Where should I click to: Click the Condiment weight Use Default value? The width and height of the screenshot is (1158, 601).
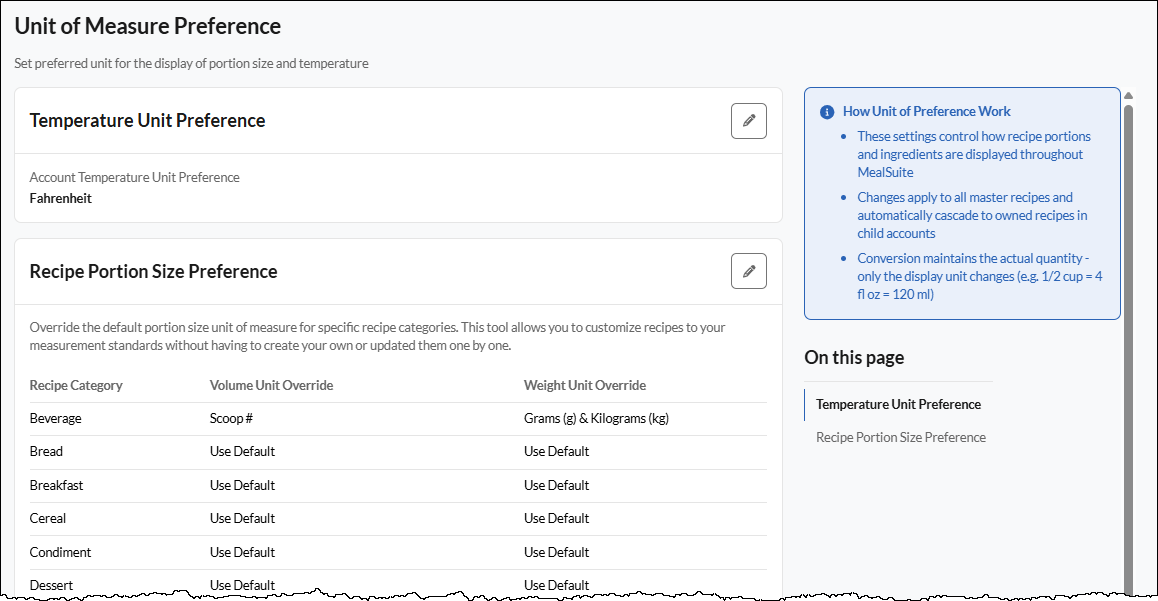pos(557,552)
